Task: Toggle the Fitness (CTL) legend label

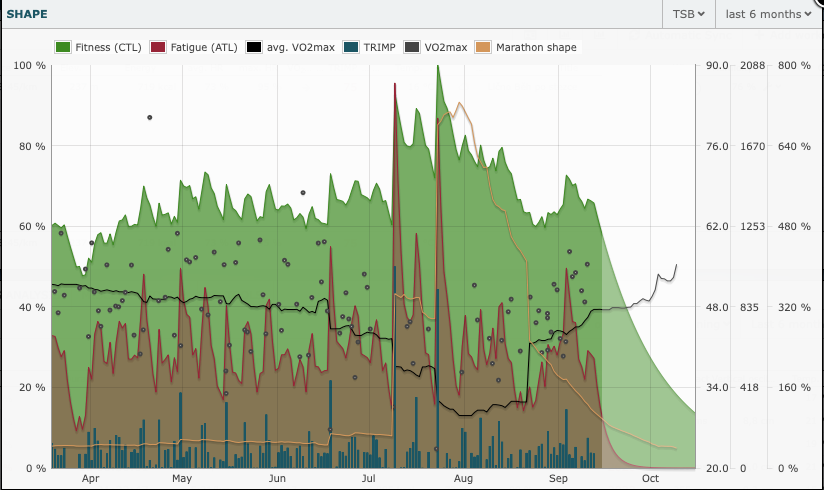Action: coord(108,47)
